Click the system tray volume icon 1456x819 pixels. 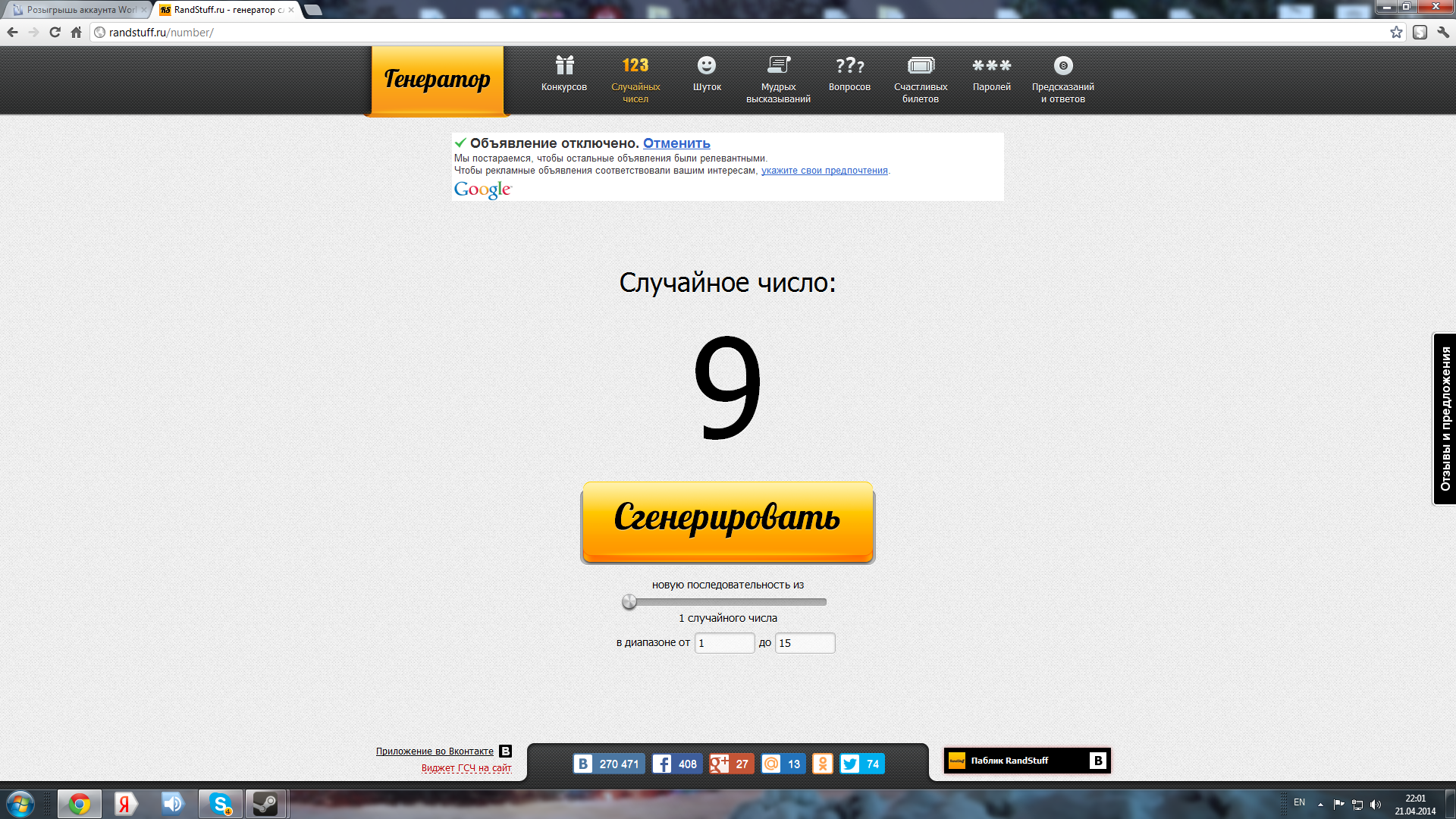click(1376, 805)
